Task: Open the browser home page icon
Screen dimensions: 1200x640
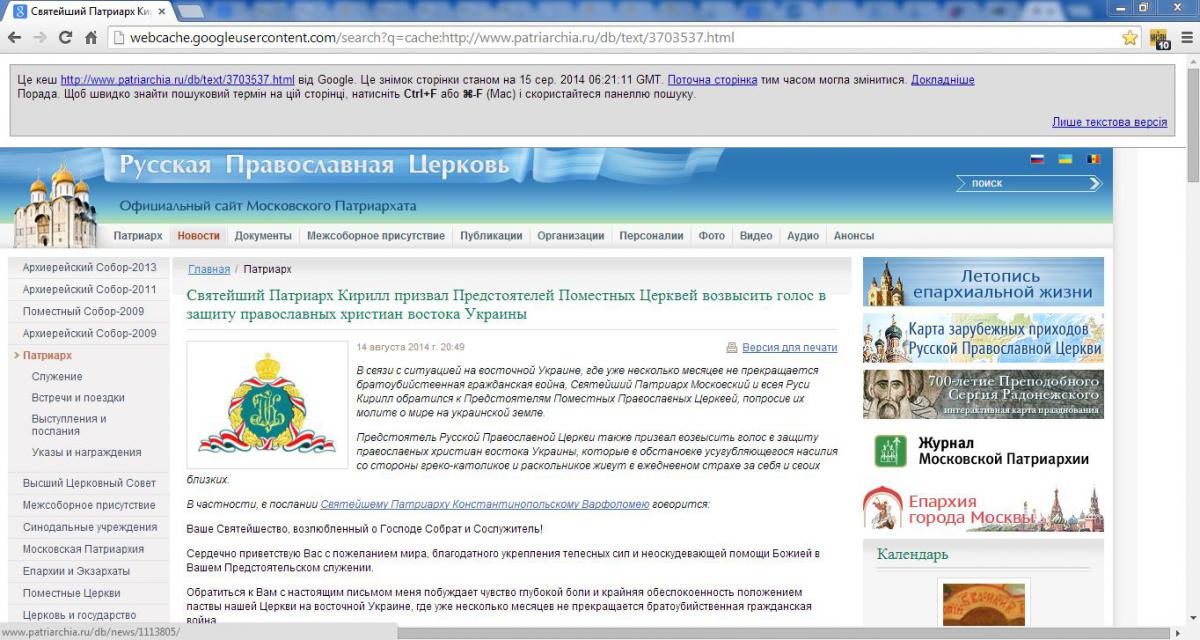Action: point(91,38)
